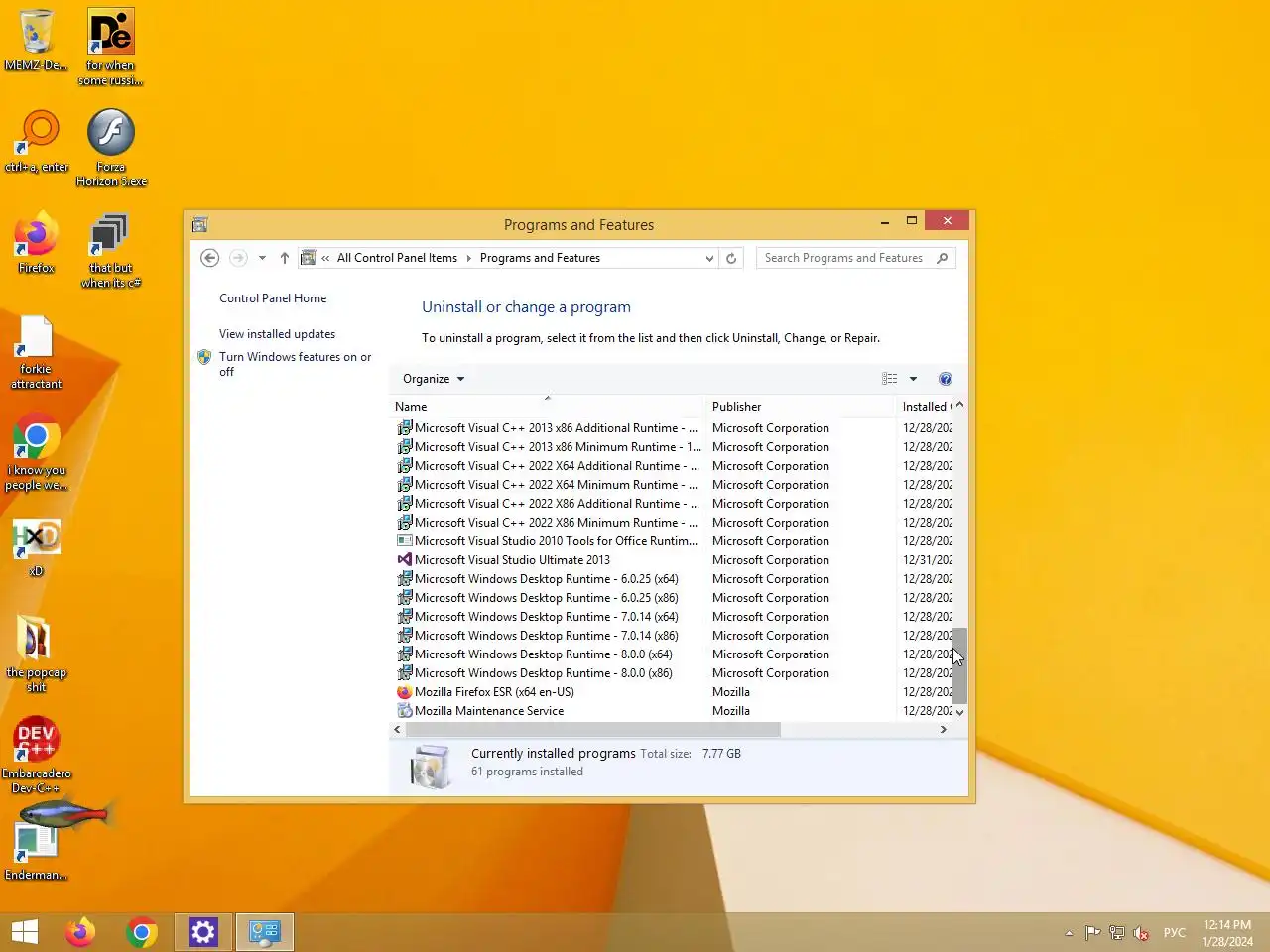1270x952 pixels.
Task: Click the search magnifier icon
Action: [x=943, y=258]
